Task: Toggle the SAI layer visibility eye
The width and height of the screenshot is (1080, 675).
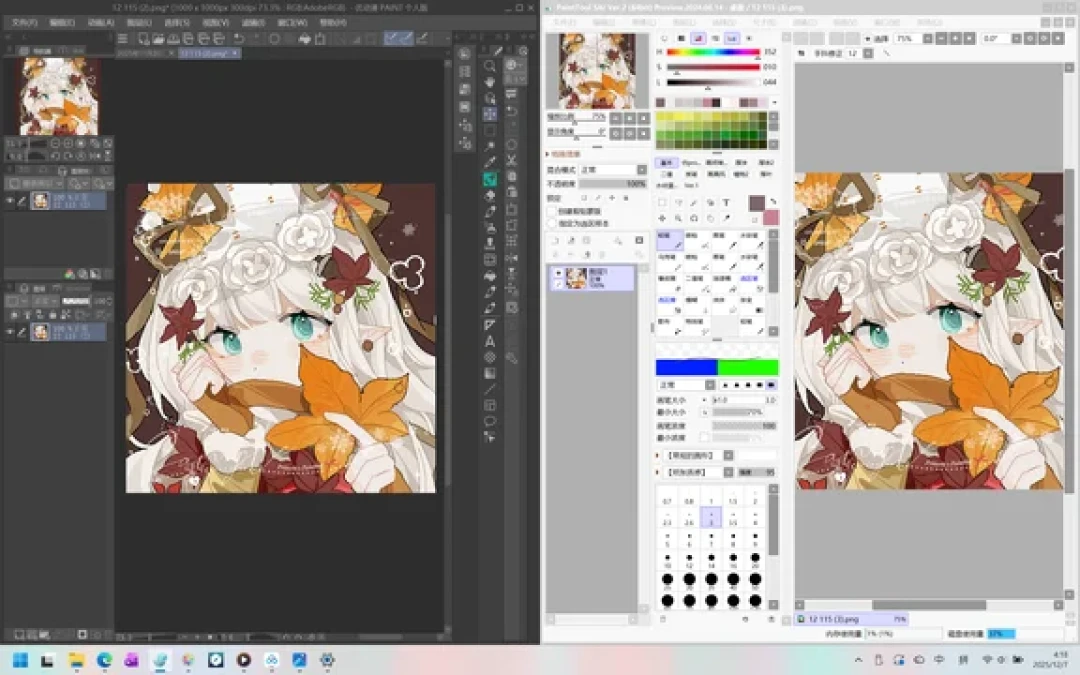Action: [x=558, y=273]
